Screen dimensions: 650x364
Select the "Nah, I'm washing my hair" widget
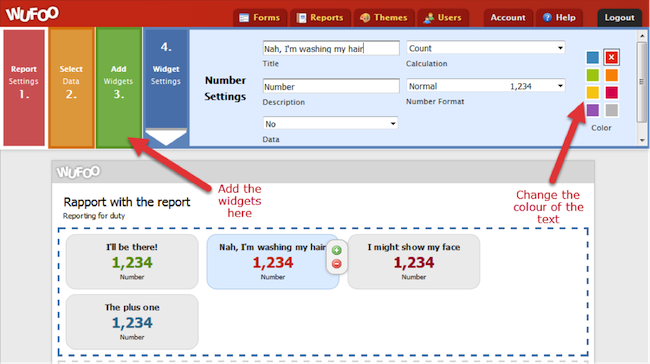(272, 262)
